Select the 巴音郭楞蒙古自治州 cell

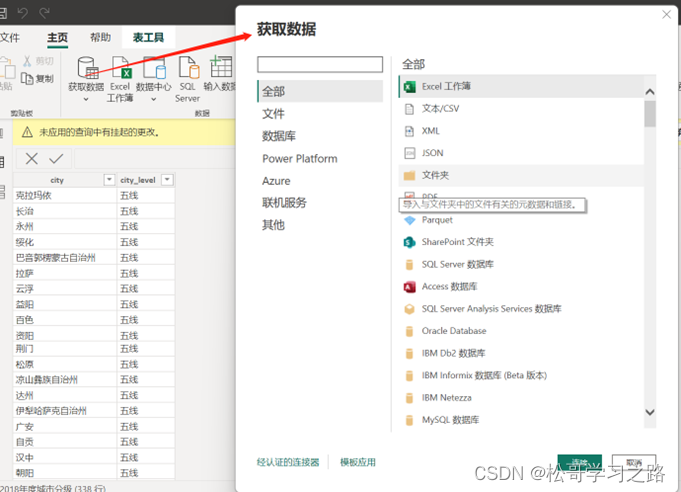coord(65,258)
